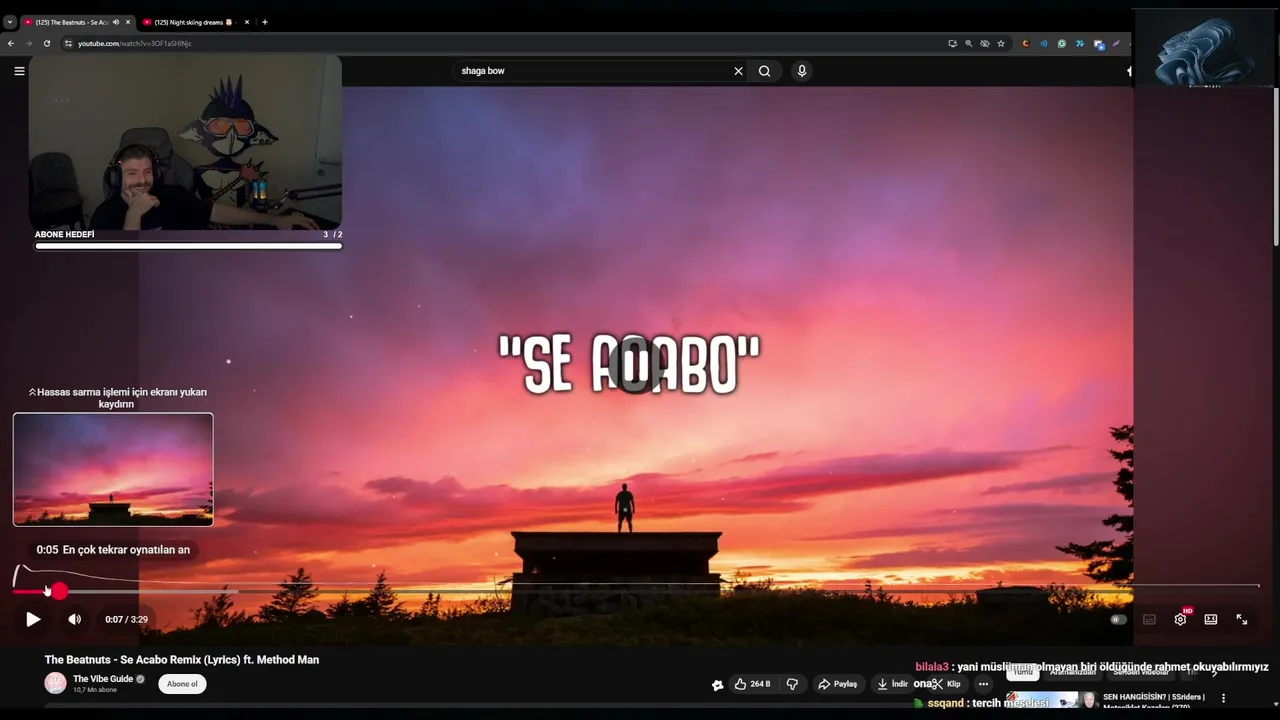Subscribe using the 'Abone ol' button

182,684
